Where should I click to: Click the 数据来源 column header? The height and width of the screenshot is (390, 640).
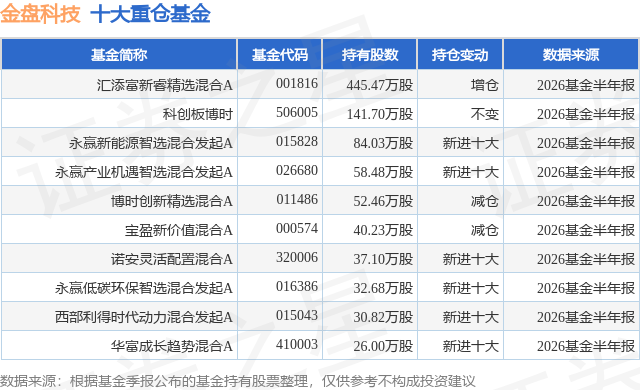[x=571, y=55]
